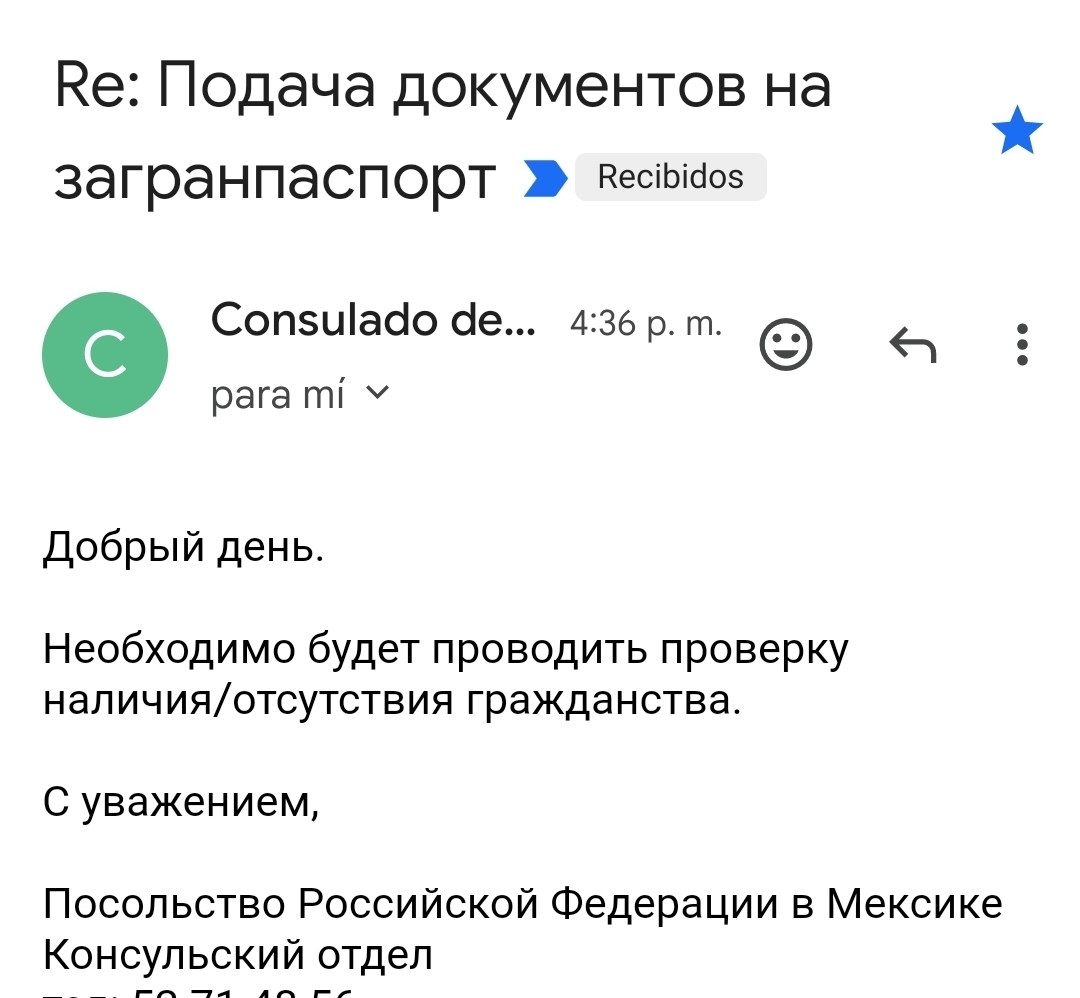Screen dimensions: 1080x998
Task: Reply using the curved arrow icon
Action: (912, 345)
